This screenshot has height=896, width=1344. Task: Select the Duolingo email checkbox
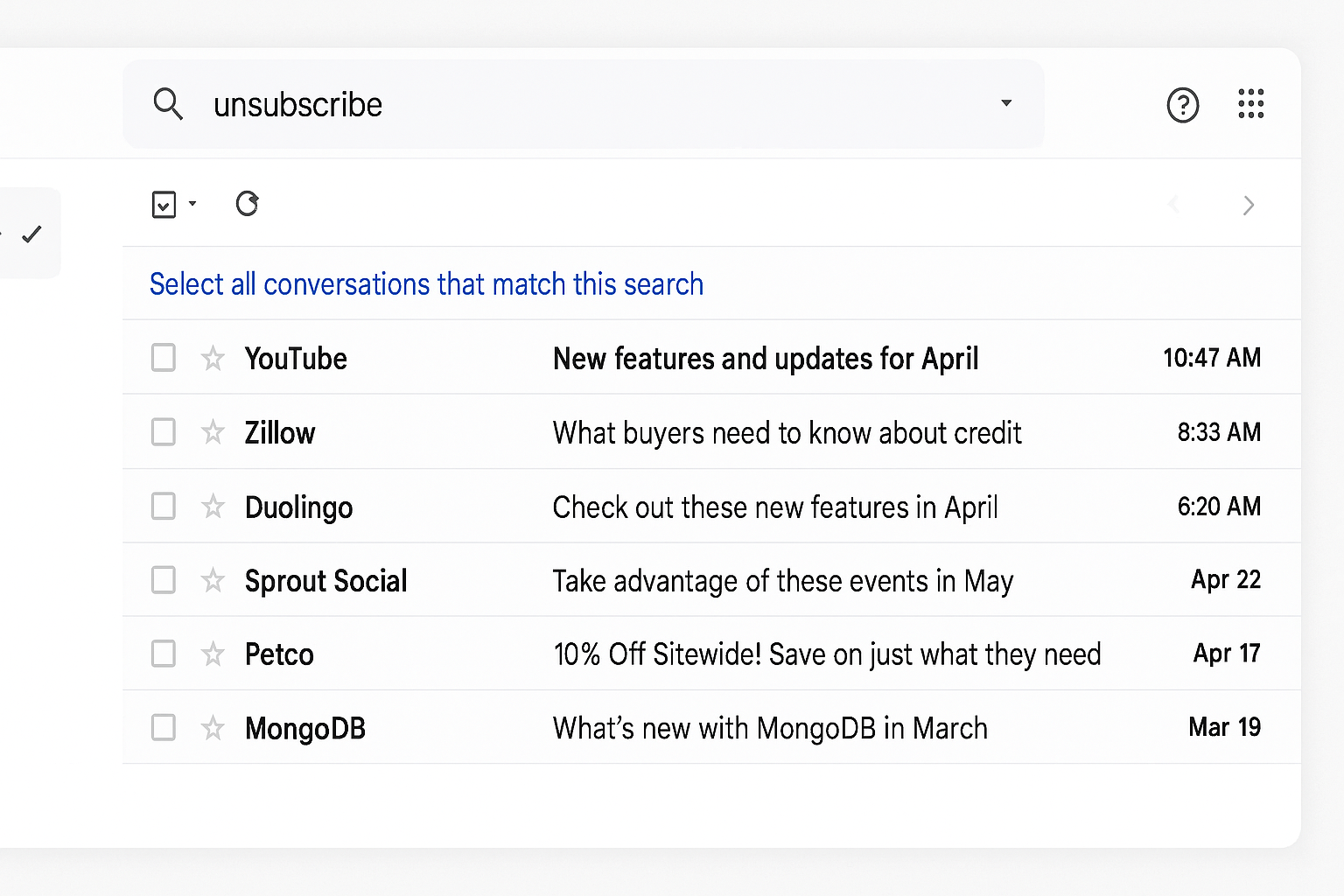click(x=164, y=507)
